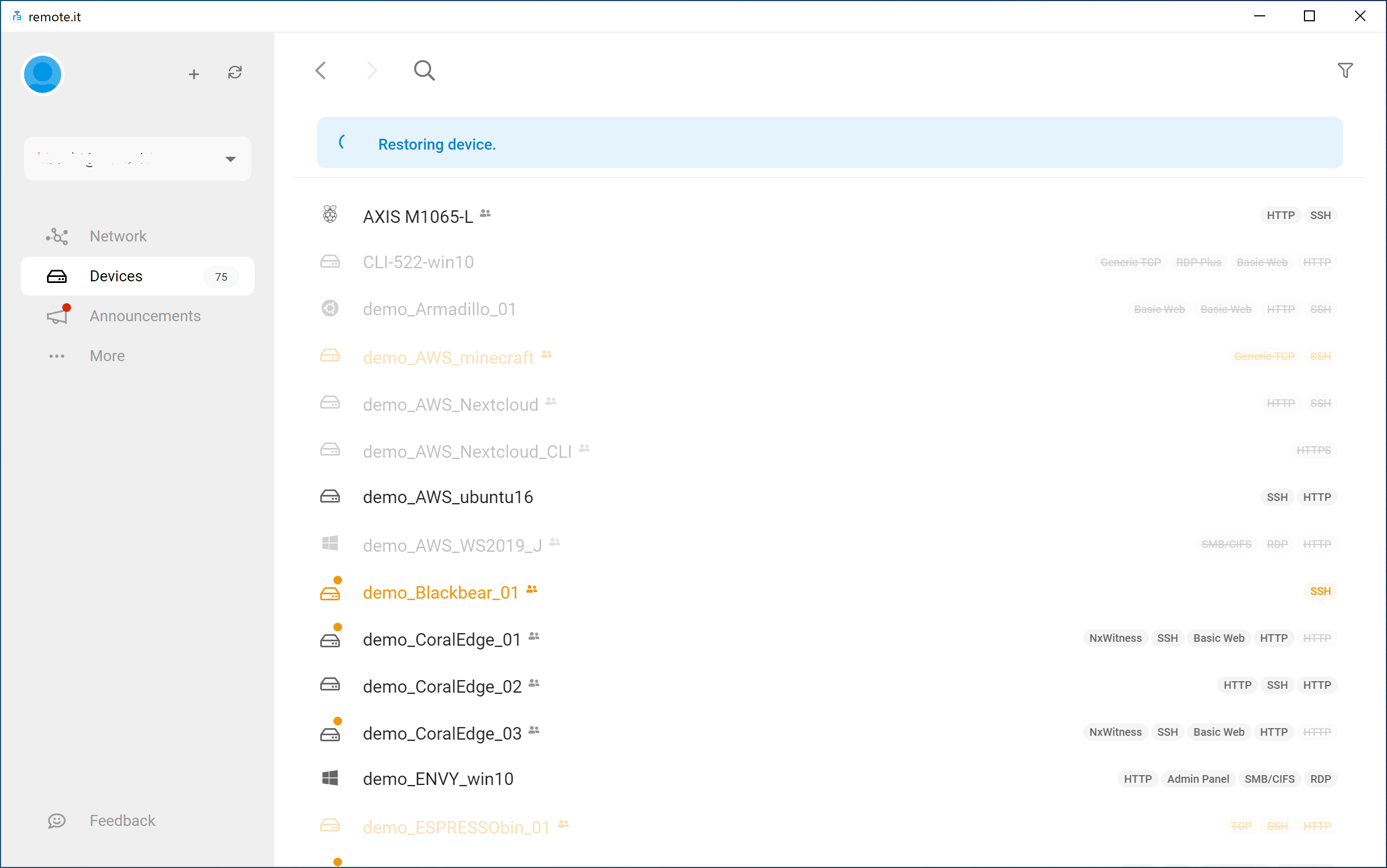Click the SSH tag on demo_AWS_ubuntu16

point(1277,497)
